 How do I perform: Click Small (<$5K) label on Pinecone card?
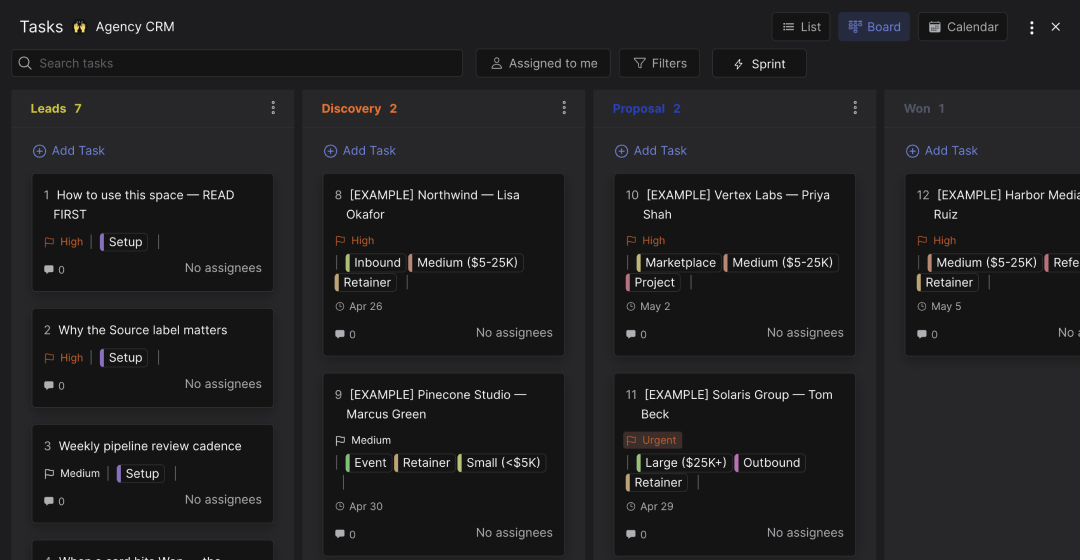[501, 463]
